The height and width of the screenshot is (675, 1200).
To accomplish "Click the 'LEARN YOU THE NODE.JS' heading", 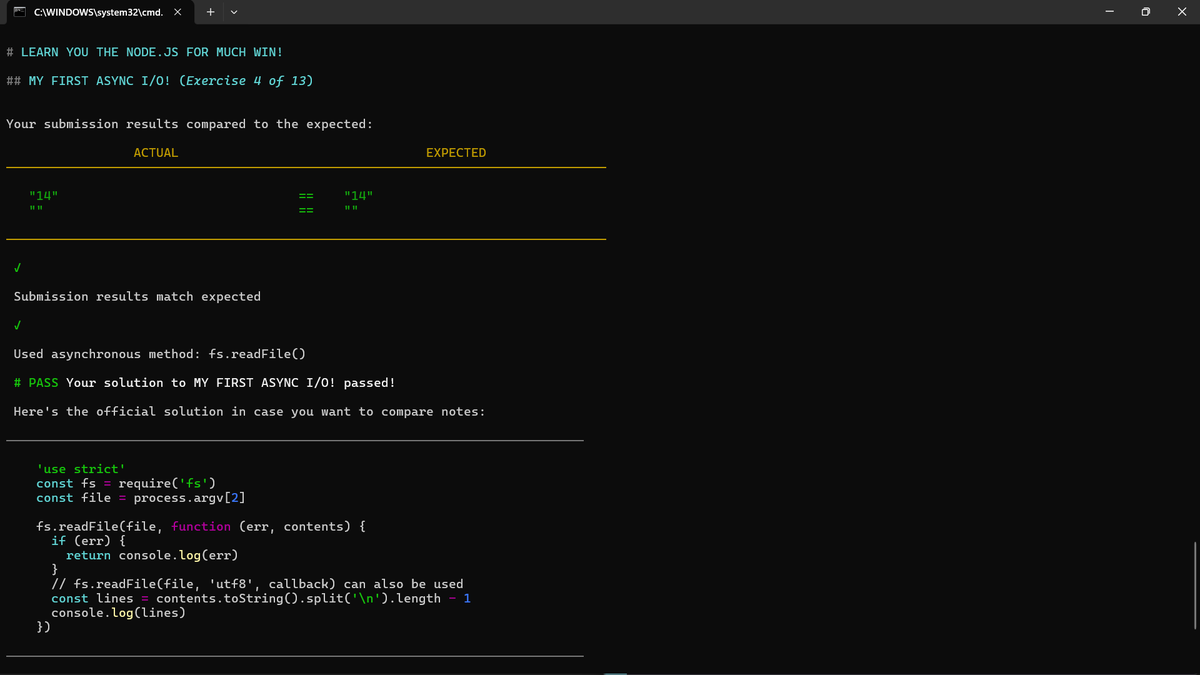I will tap(144, 52).
